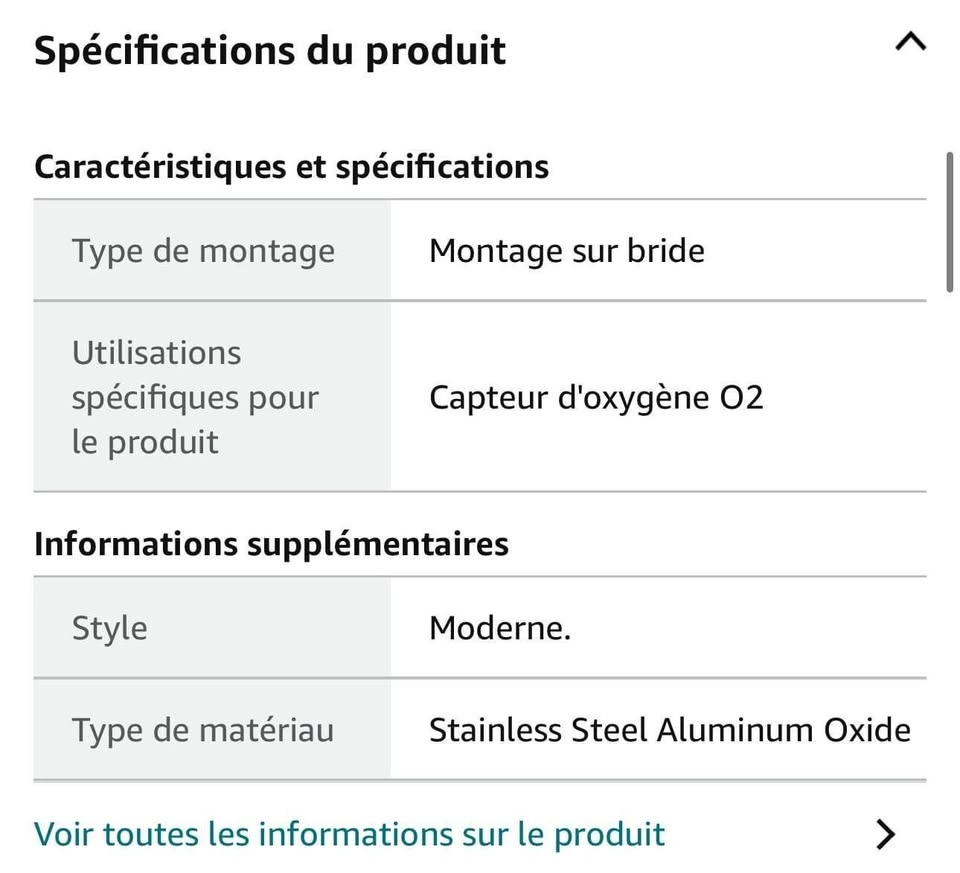Click the Stainless Steel Aluminum Oxide value

(x=670, y=730)
